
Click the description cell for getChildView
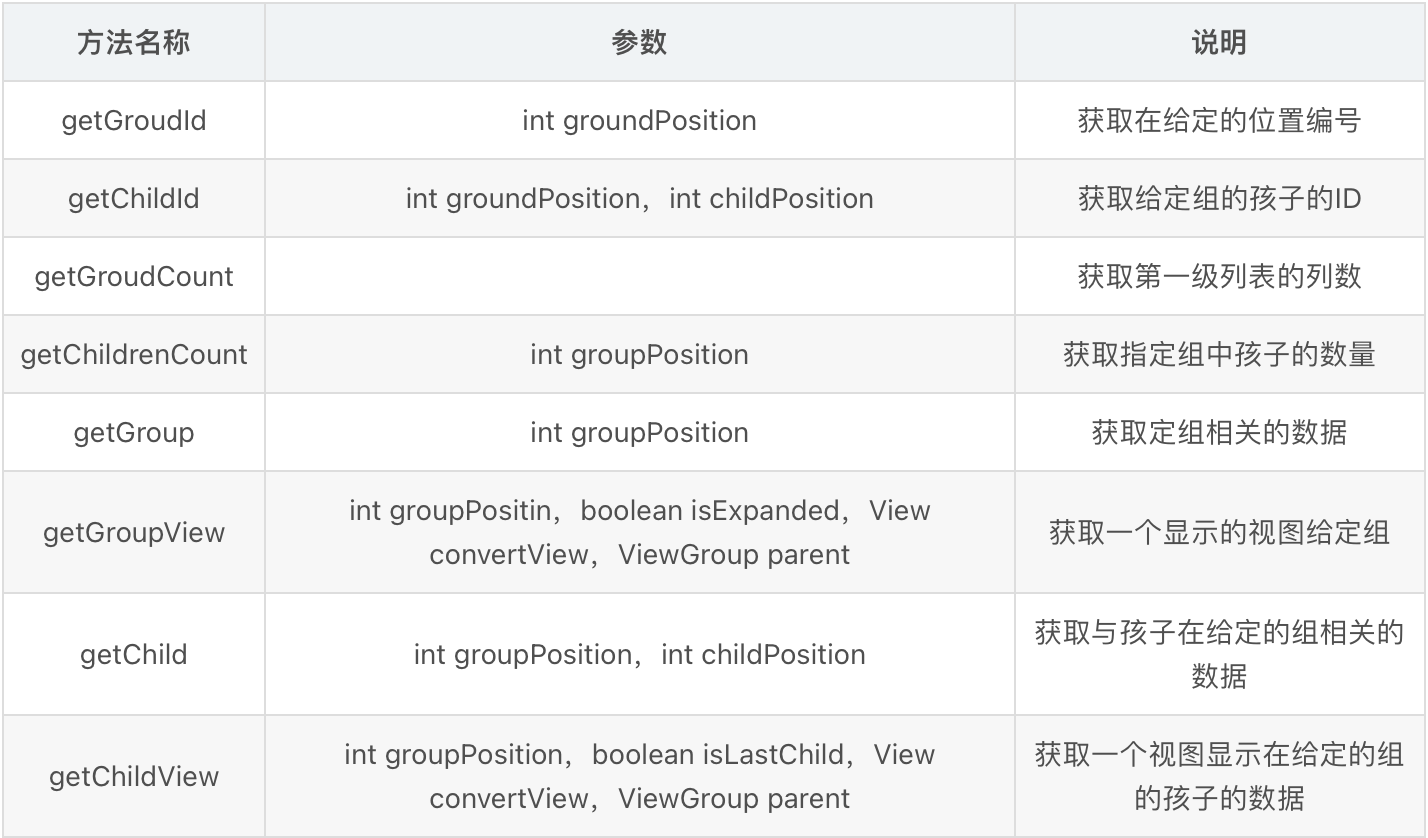1219,777
